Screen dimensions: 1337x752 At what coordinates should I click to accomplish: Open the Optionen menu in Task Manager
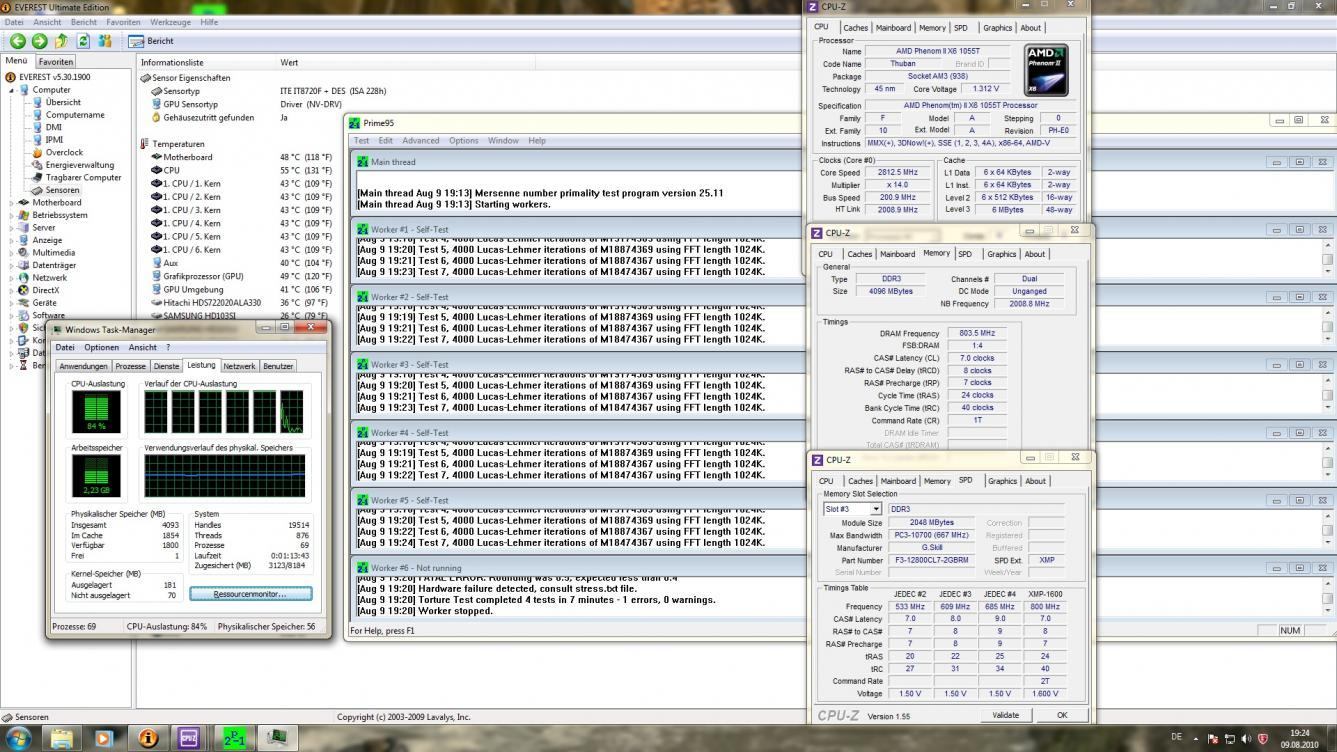[x=101, y=347]
